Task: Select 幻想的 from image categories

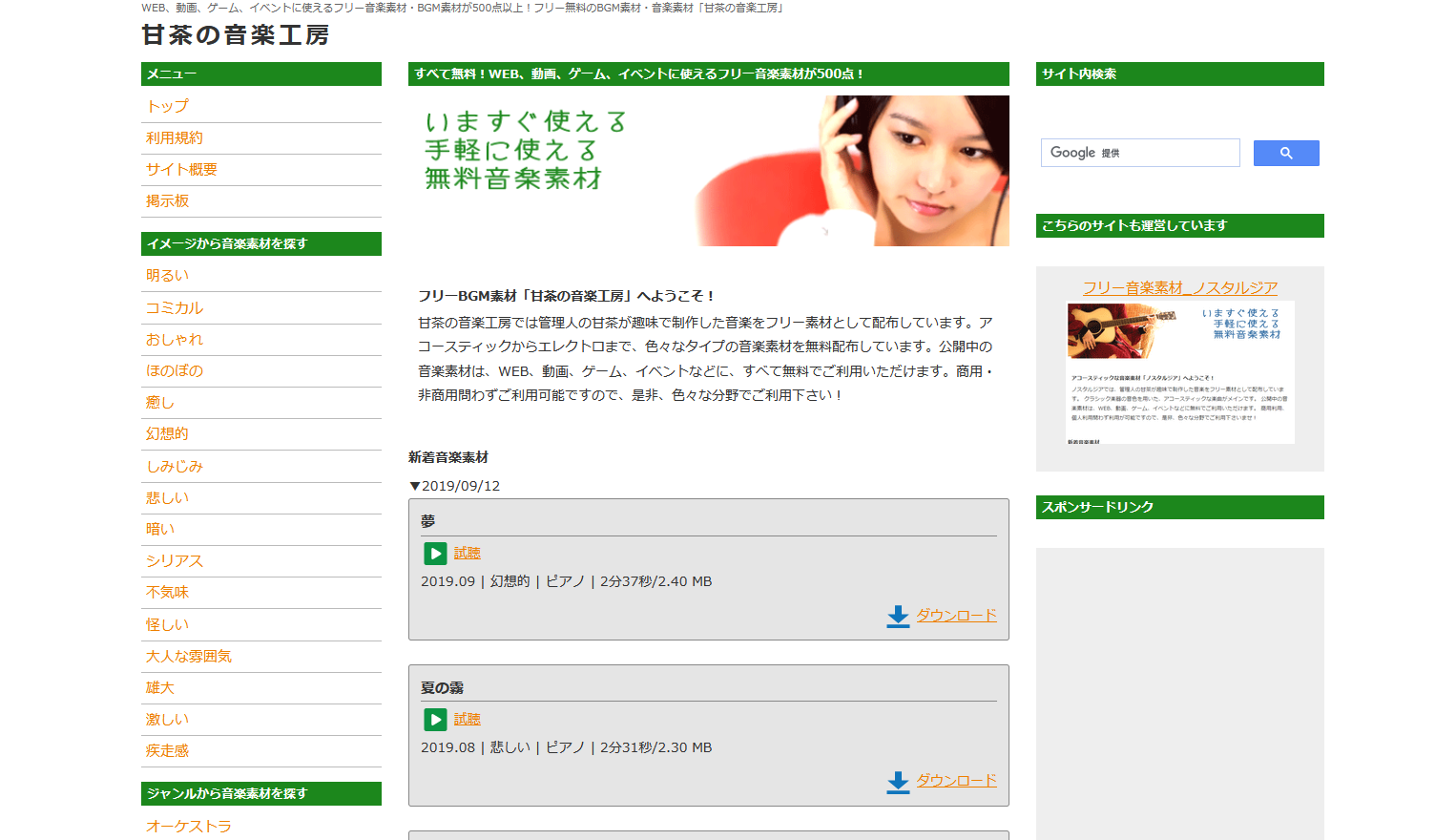Action: [x=167, y=434]
